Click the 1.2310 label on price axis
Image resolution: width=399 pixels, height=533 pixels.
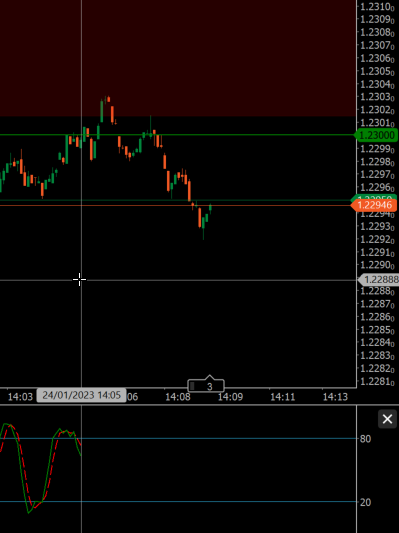377,7
